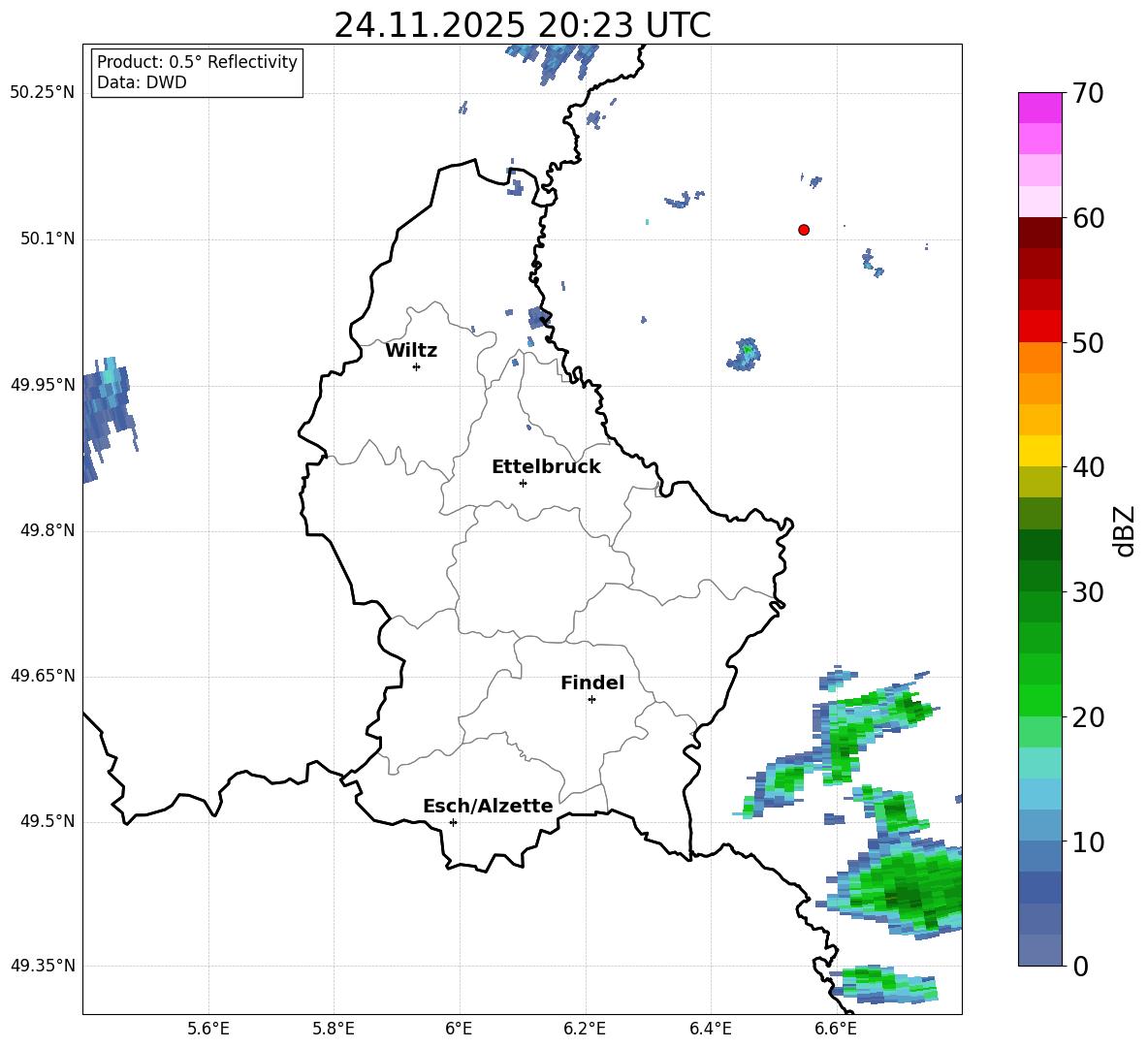This screenshot has height=1048, width=1148.
Task: Click the 49.95°N latitude label
Action: point(43,384)
